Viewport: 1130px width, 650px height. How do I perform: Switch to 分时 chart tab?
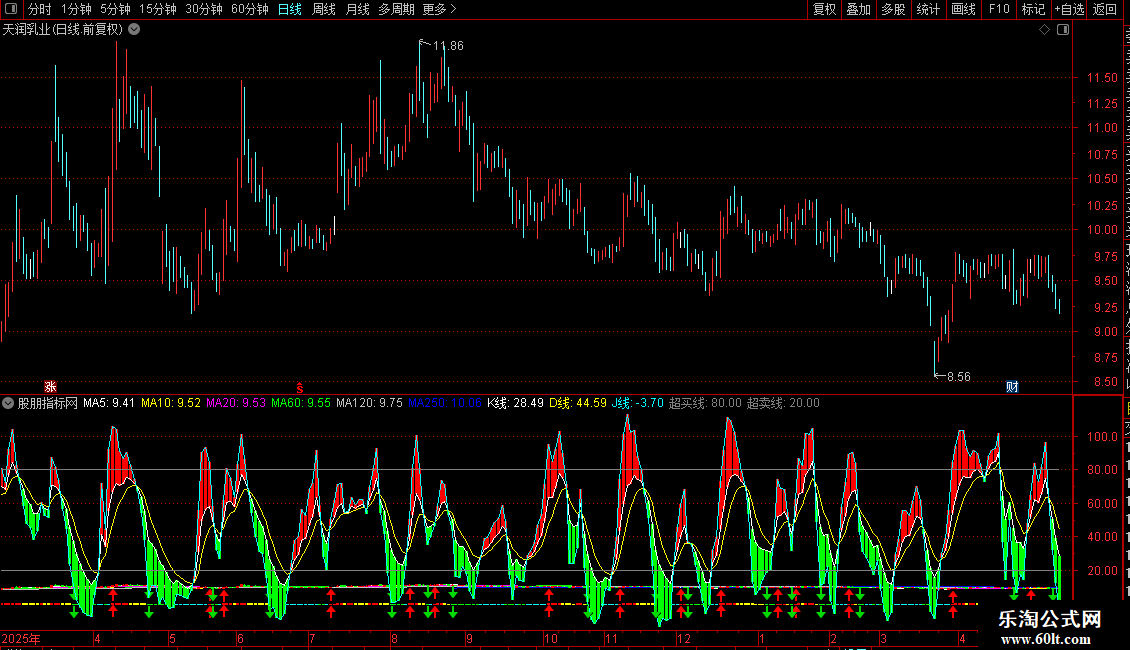[x=40, y=9]
